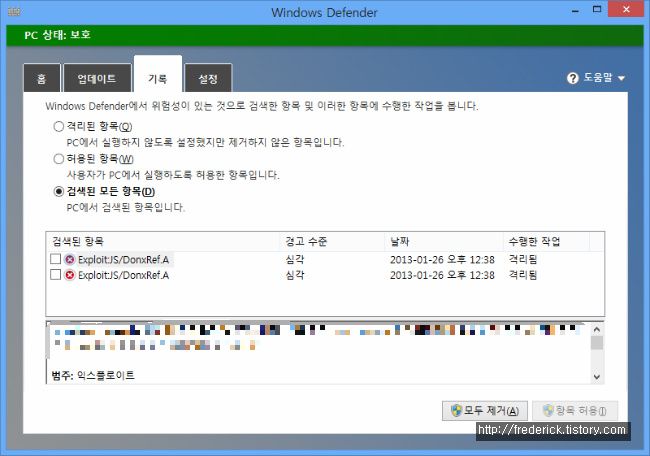650x456 pixels.
Task: Click the PC 상태: 보호 status banner
Action: coord(325,35)
